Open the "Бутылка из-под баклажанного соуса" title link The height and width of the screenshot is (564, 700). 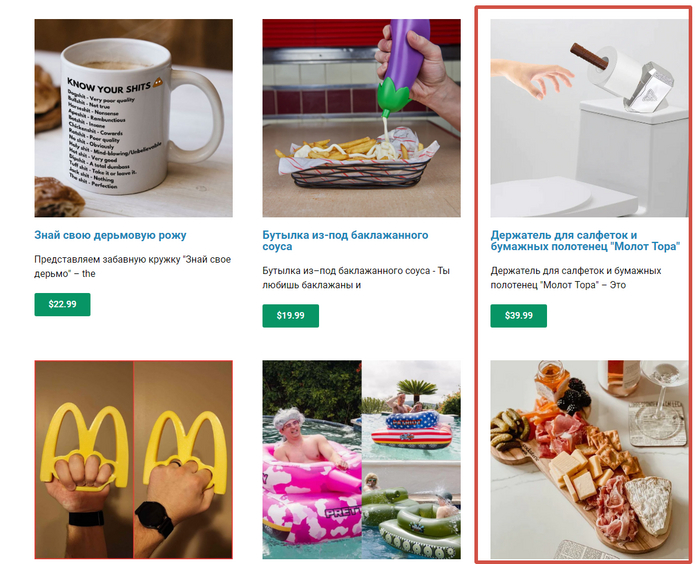[345, 241]
